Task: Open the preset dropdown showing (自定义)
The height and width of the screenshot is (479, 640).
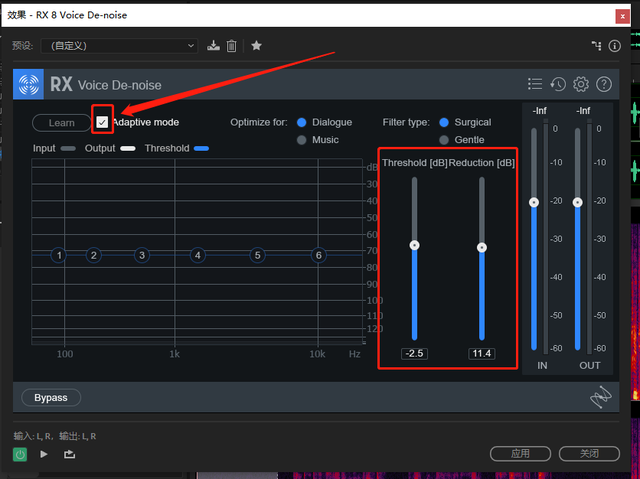Action: (x=119, y=46)
